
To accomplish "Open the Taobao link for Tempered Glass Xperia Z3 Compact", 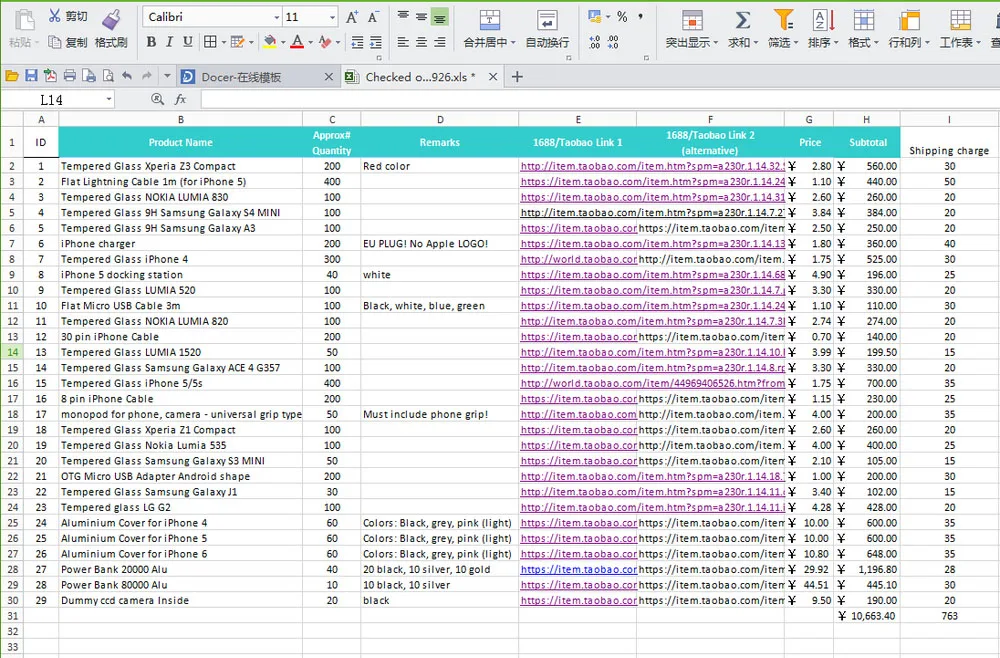I will (x=578, y=166).
